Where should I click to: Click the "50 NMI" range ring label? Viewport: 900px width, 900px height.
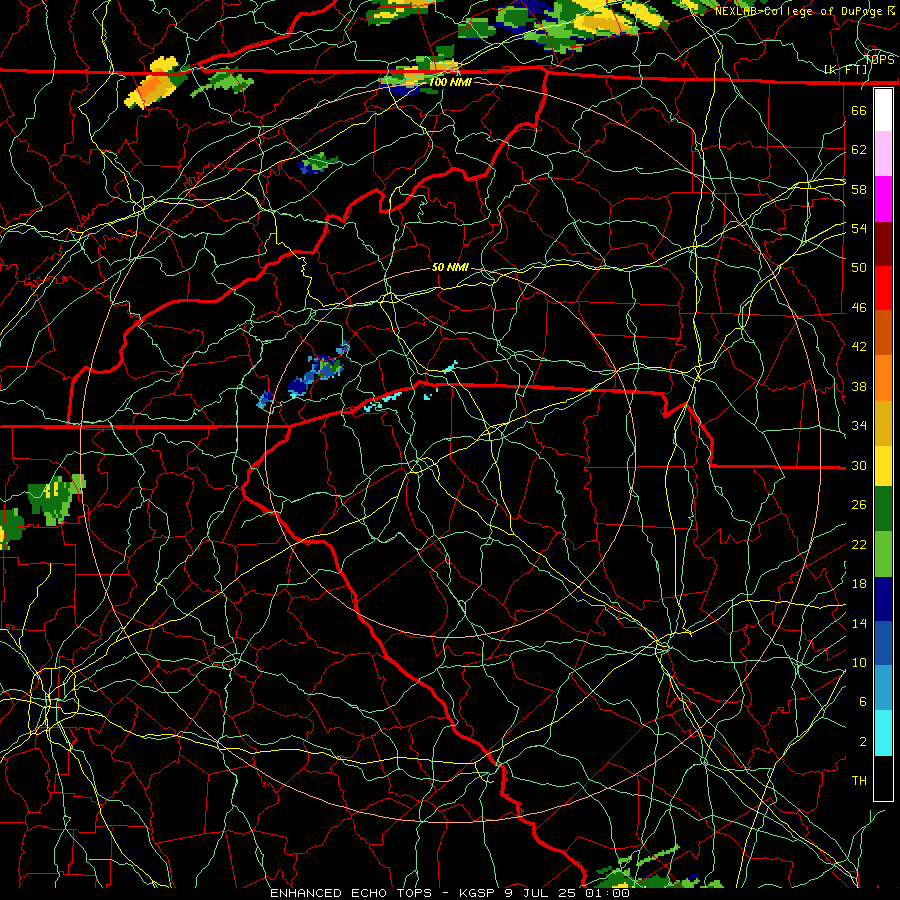(450, 267)
